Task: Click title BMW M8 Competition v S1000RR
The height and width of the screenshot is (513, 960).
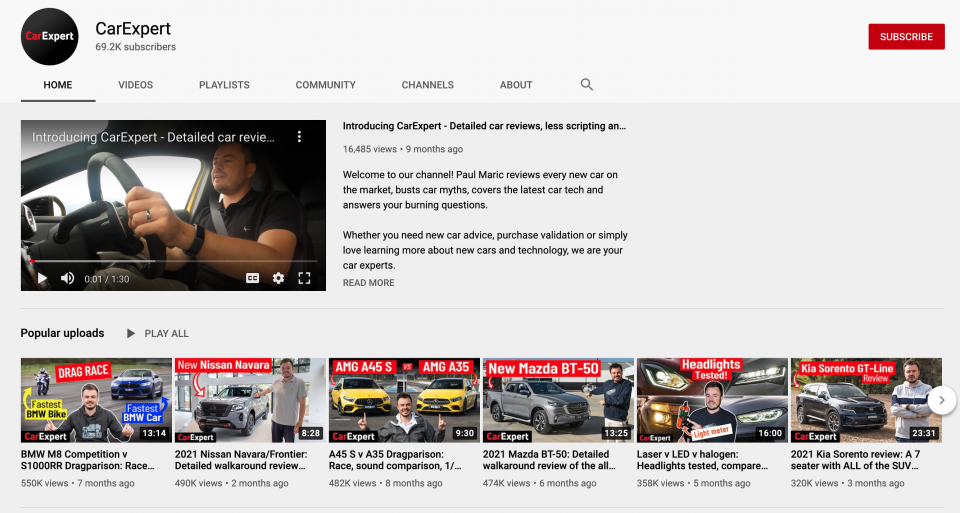Action: pos(88,460)
